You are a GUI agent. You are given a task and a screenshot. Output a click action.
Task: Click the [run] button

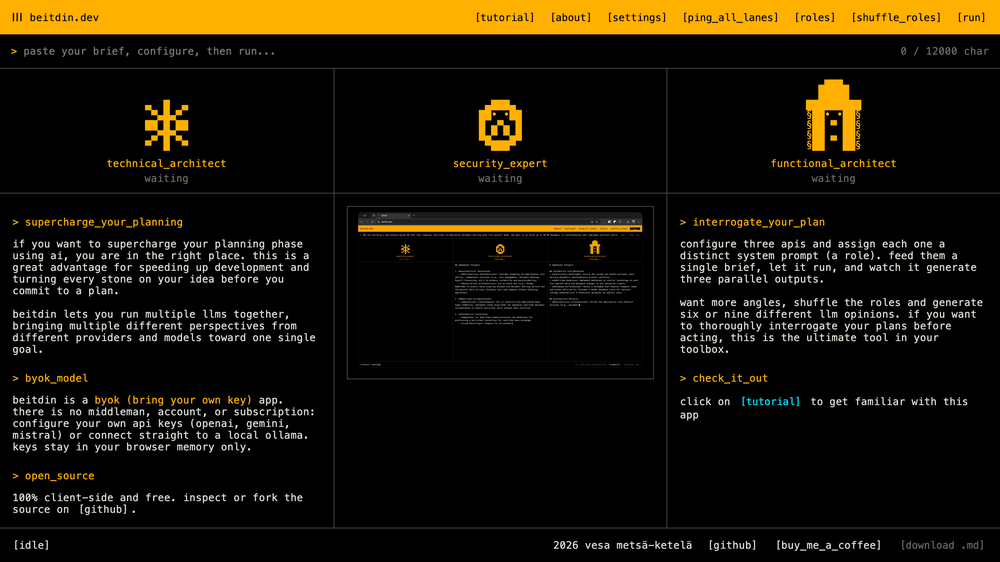[x=971, y=17]
